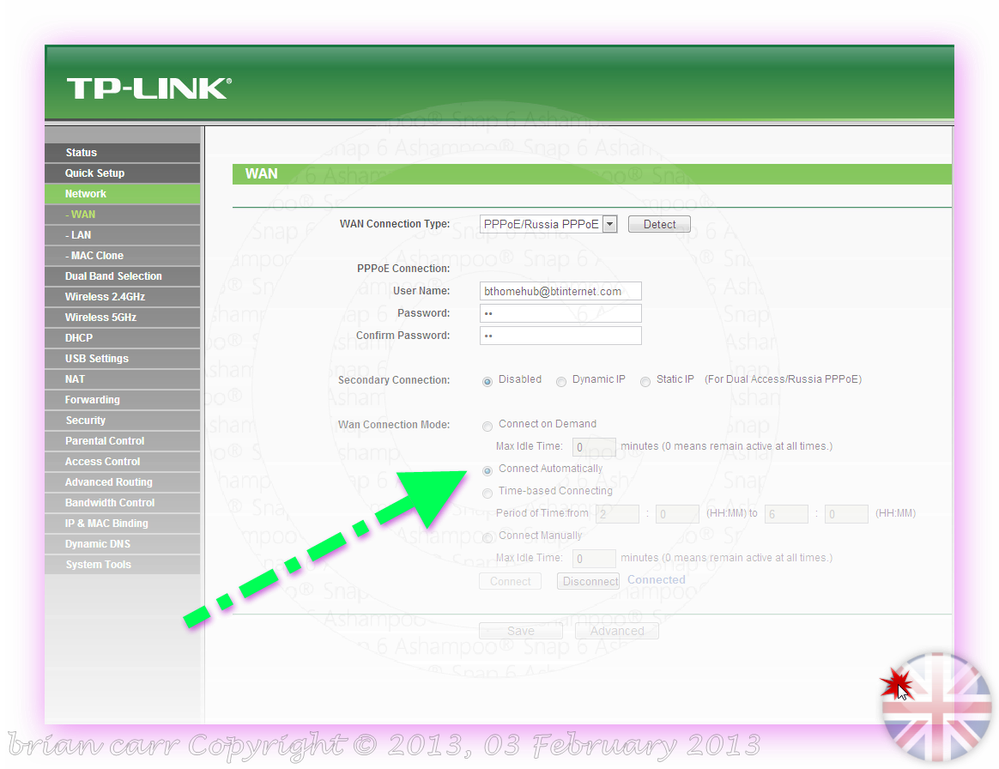The height and width of the screenshot is (769, 999).
Task: Open Bandwidth Control page
Action: click(x=122, y=503)
